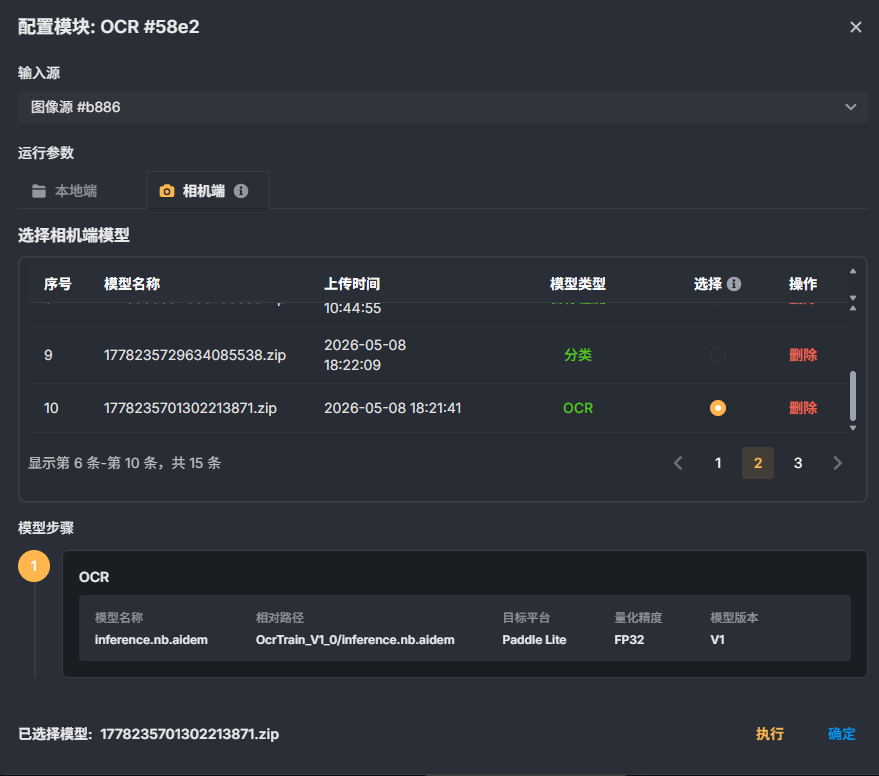Close the OCR #58e2 configuration dialog
The image size is (879, 776).
[855, 27]
